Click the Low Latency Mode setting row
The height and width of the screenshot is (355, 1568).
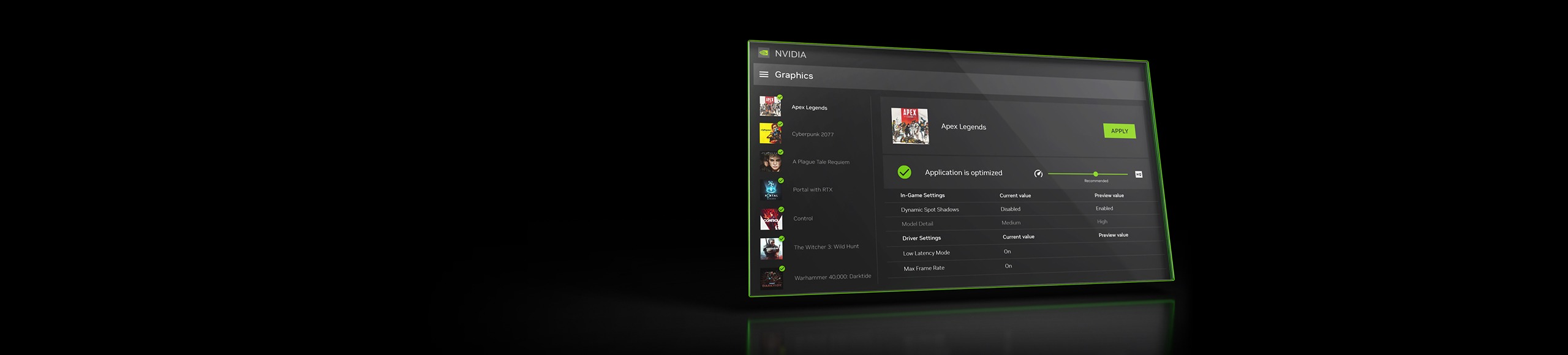tap(926, 253)
